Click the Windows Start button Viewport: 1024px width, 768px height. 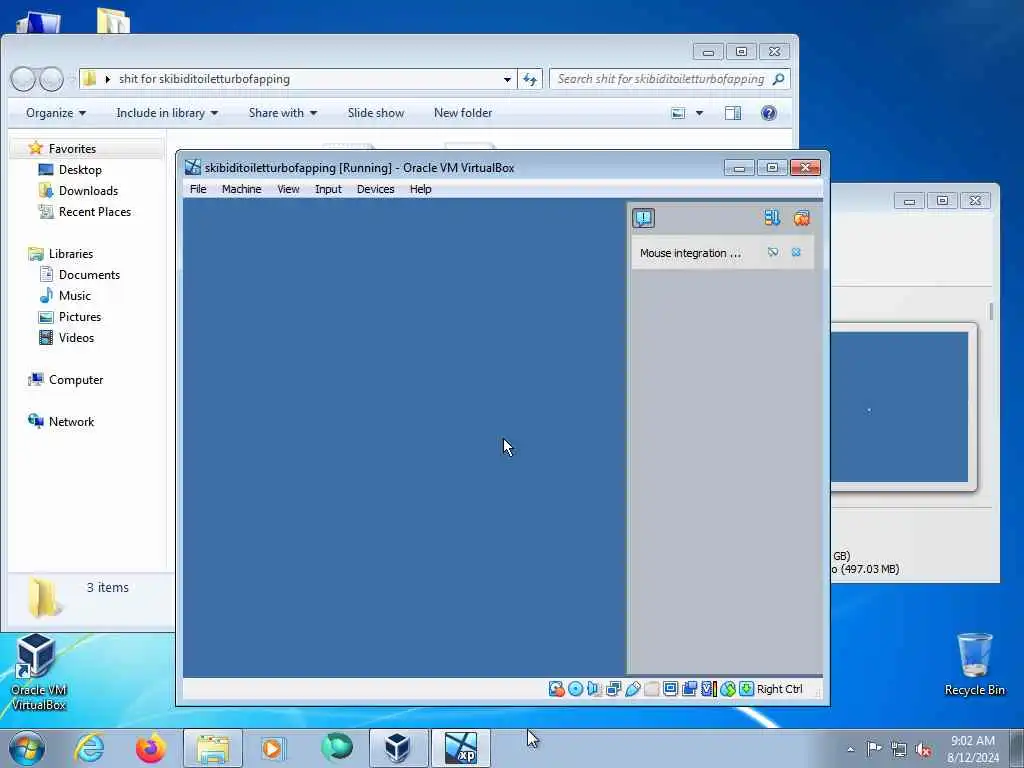[x=27, y=748]
